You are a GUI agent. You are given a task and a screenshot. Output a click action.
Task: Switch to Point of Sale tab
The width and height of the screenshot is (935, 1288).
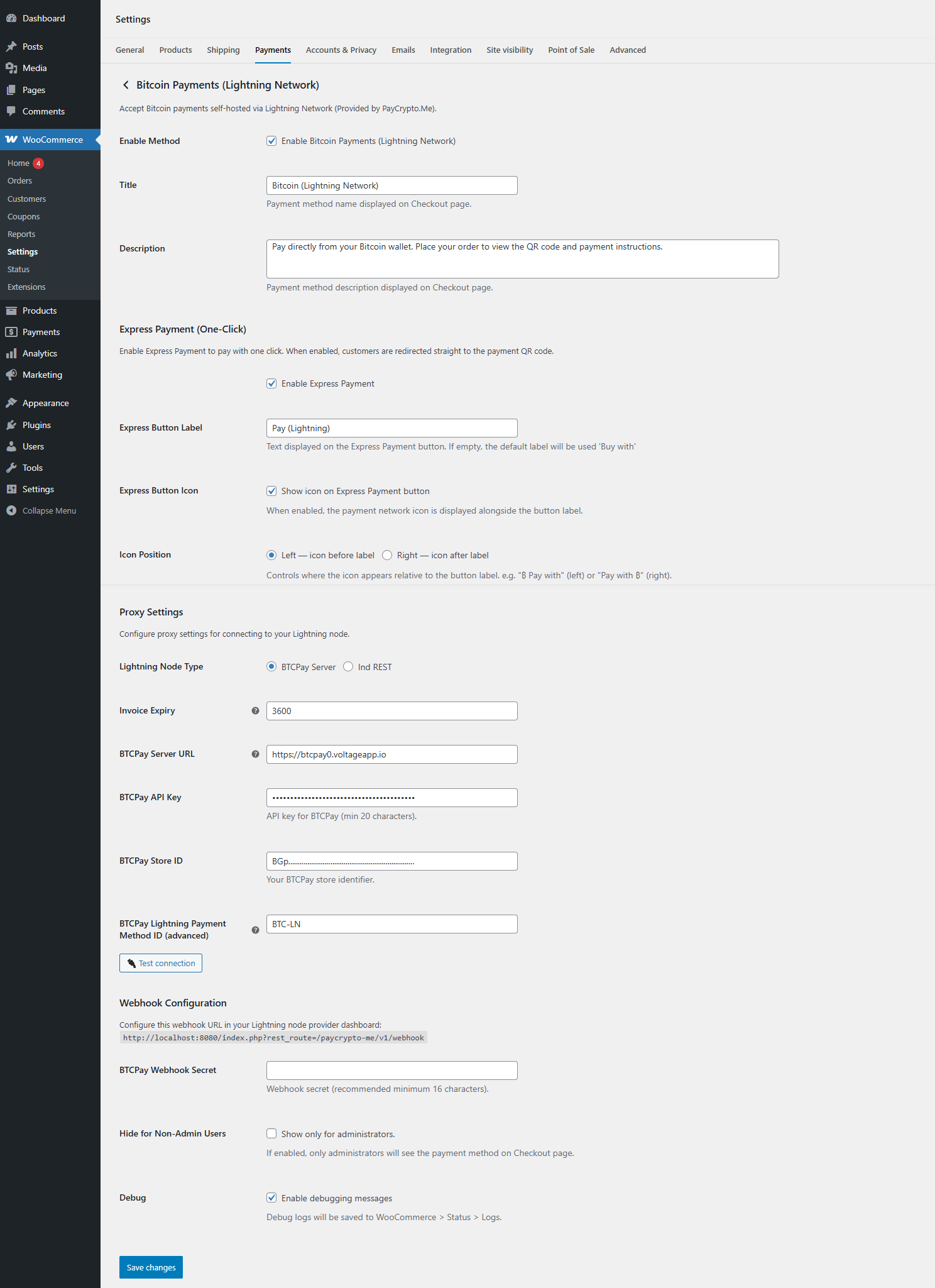tap(571, 50)
